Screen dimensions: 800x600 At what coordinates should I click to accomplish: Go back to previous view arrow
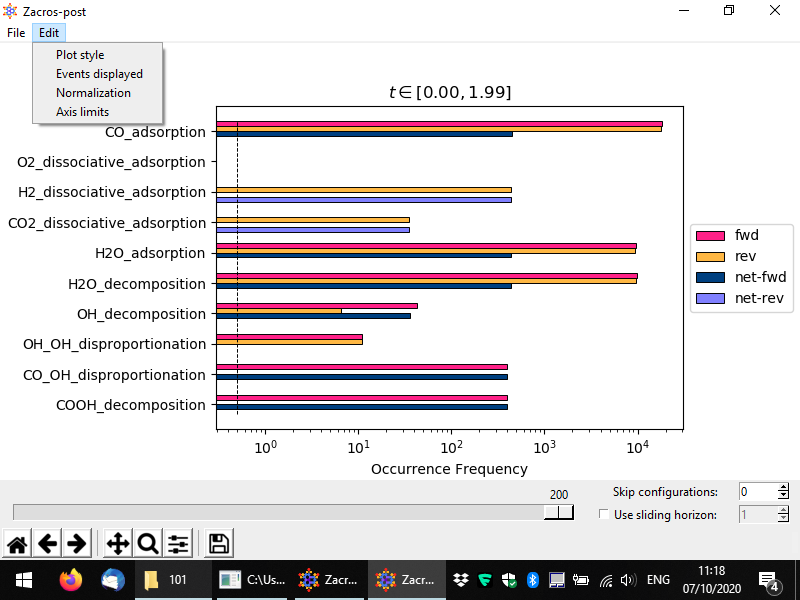(47, 544)
